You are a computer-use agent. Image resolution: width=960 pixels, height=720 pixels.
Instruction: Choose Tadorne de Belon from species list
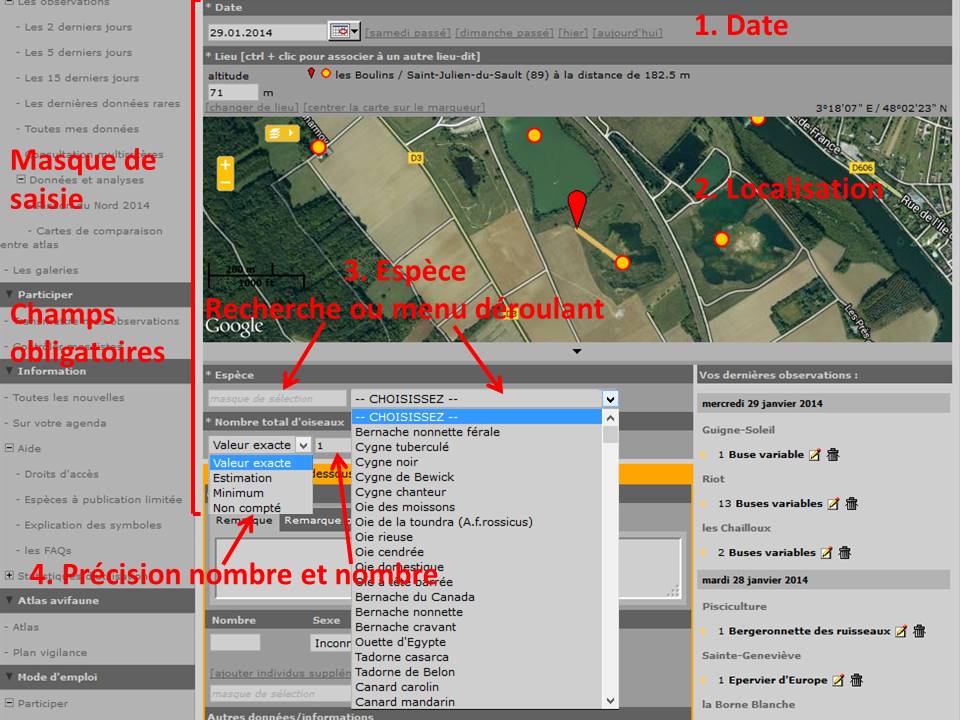pos(477,672)
